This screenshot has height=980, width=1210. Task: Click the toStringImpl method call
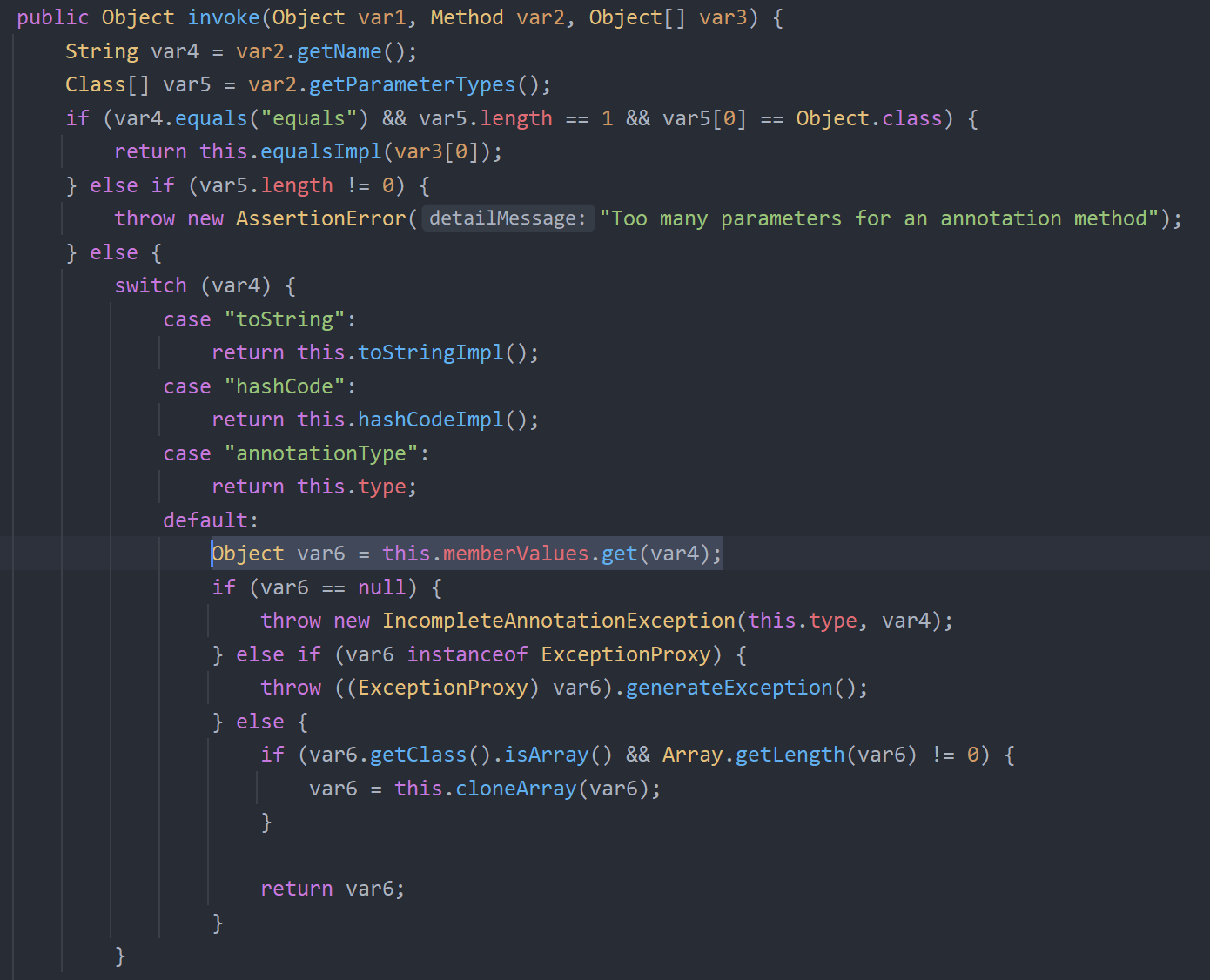430,352
